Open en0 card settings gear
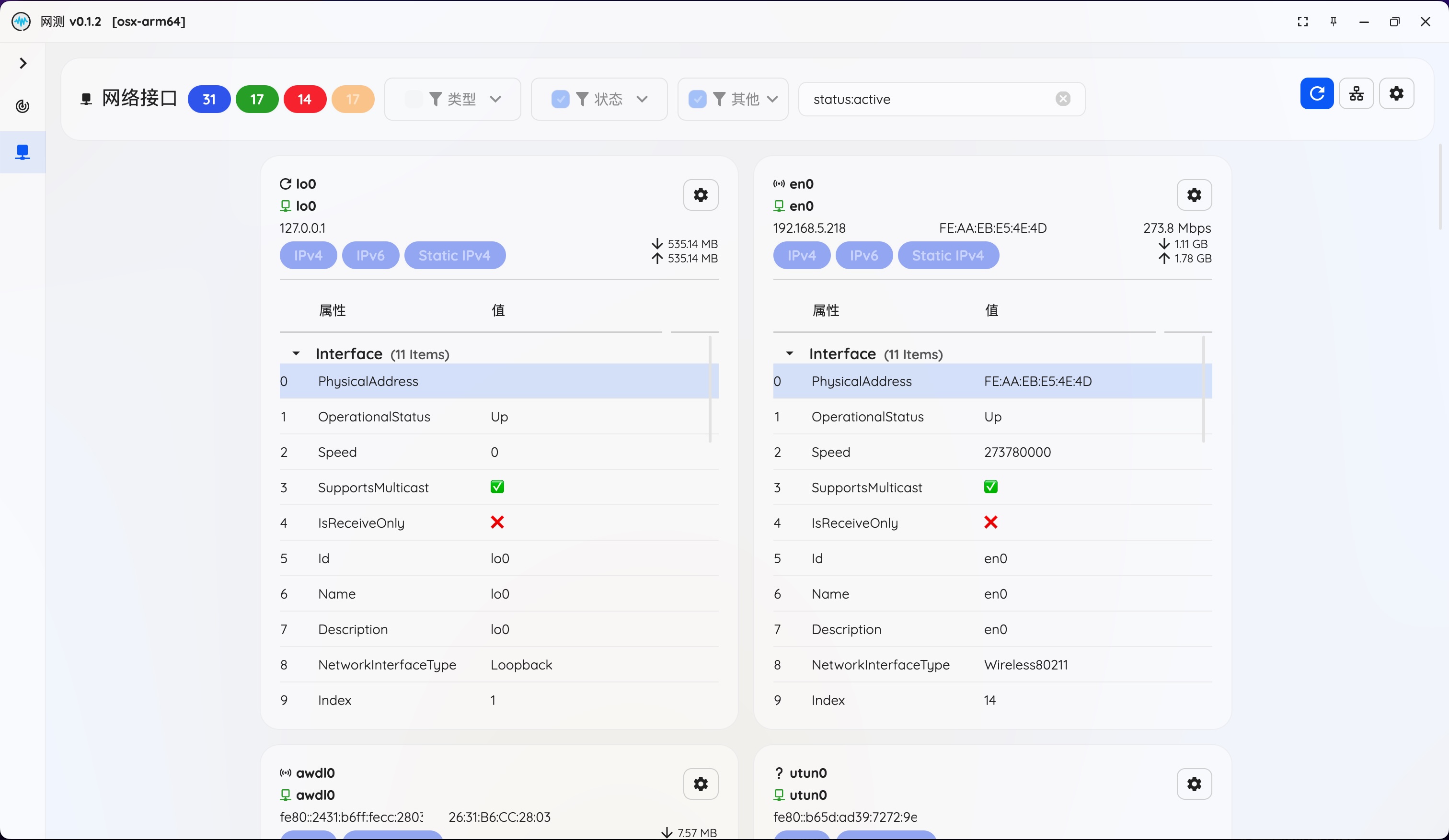The width and height of the screenshot is (1449, 840). pyautogui.click(x=1194, y=195)
